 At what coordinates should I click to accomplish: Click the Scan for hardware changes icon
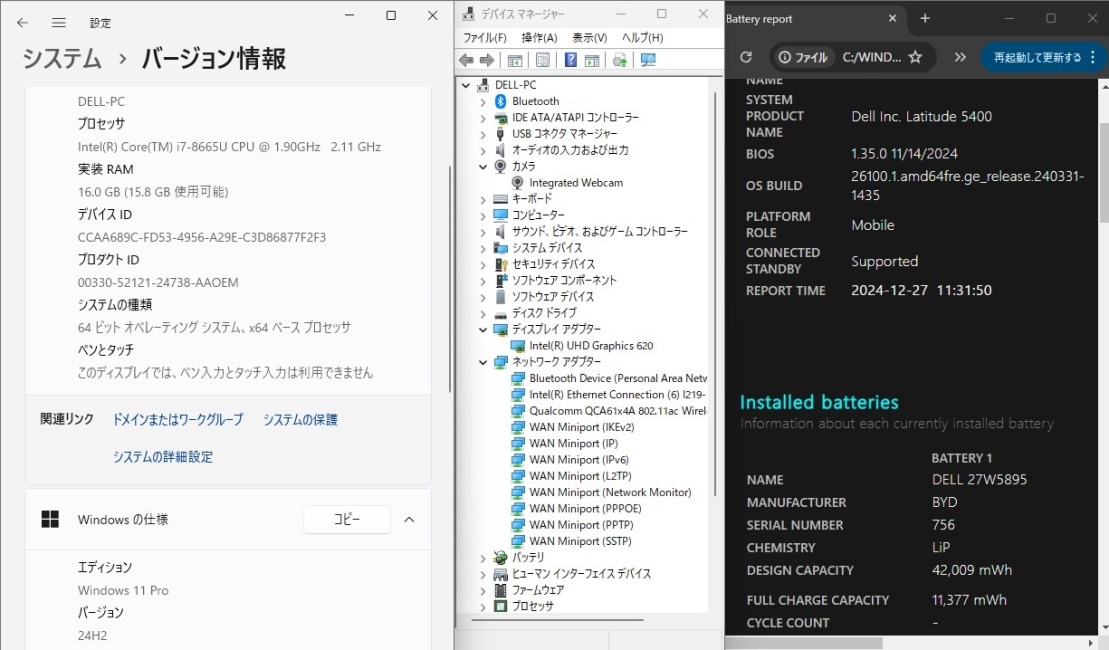pyautogui.click(x=621, y=59)
